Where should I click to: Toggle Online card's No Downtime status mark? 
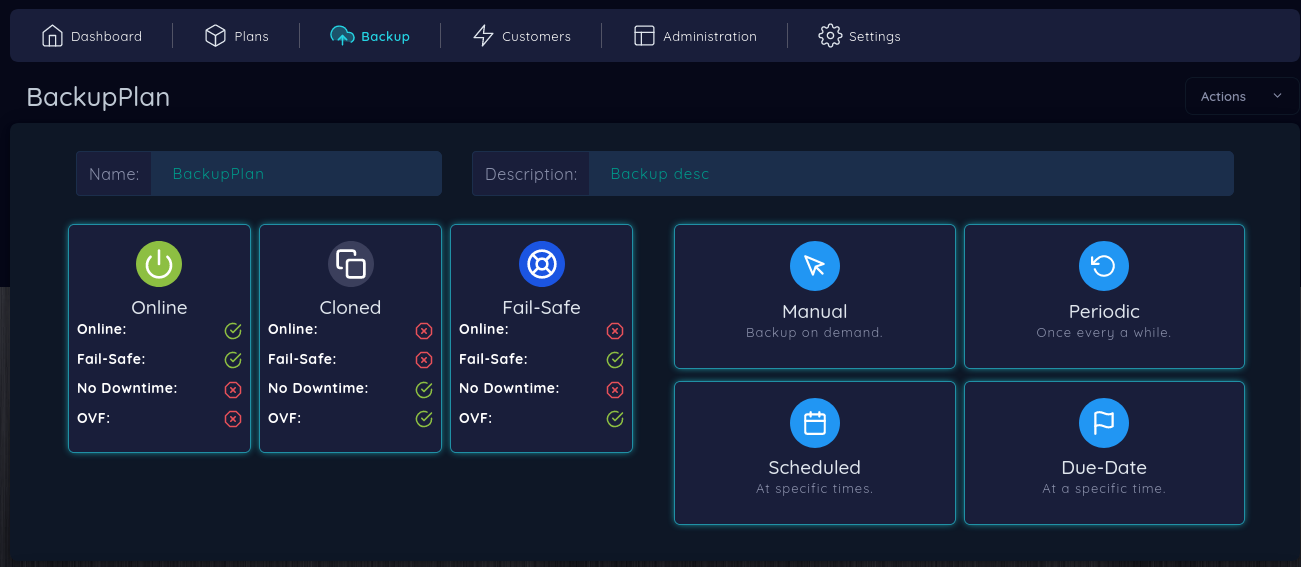(x=233, y=390)
